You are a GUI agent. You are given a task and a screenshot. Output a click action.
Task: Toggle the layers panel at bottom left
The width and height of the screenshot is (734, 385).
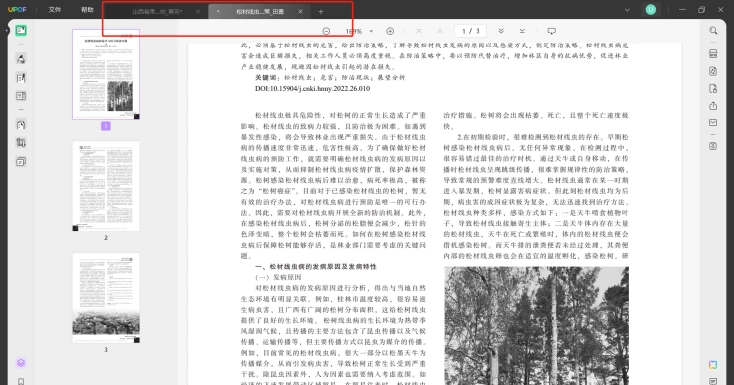(21, 363)
